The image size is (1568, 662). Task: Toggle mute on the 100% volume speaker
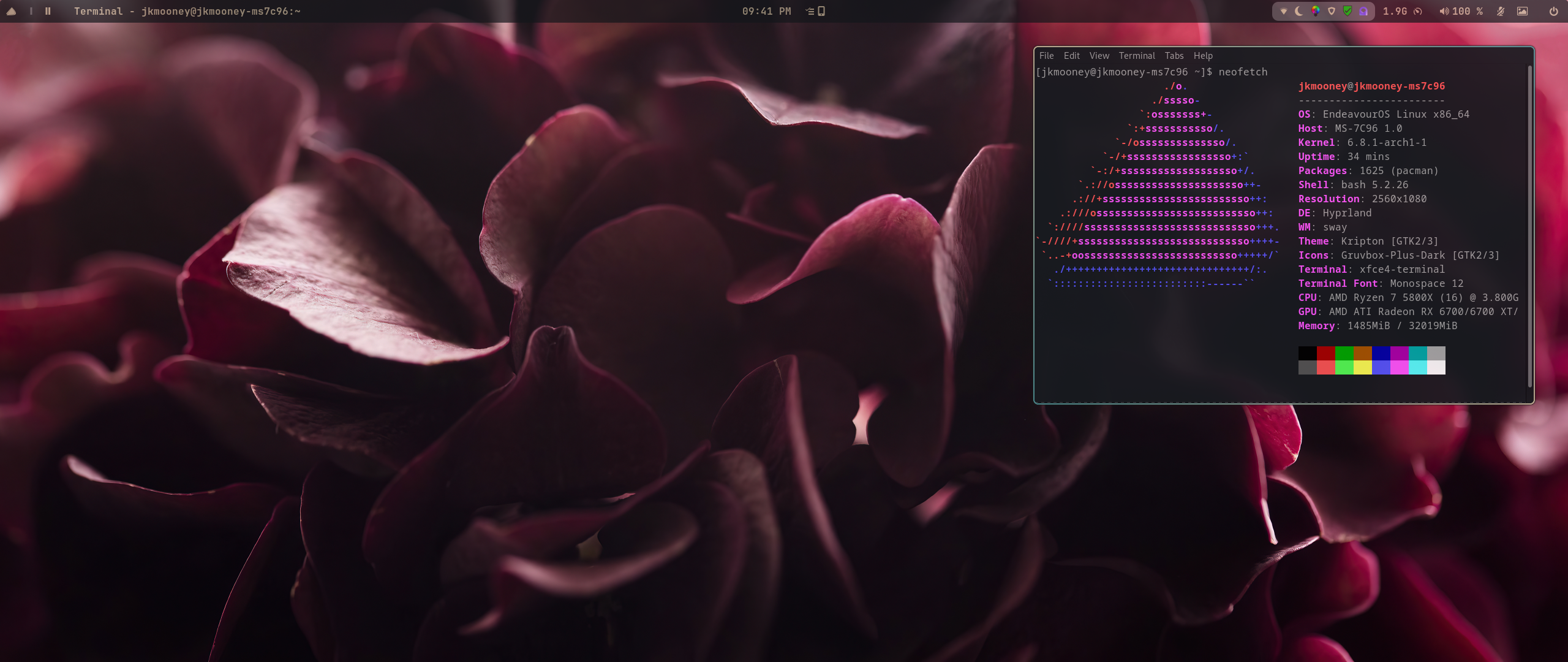click(x=1444, y=11)
